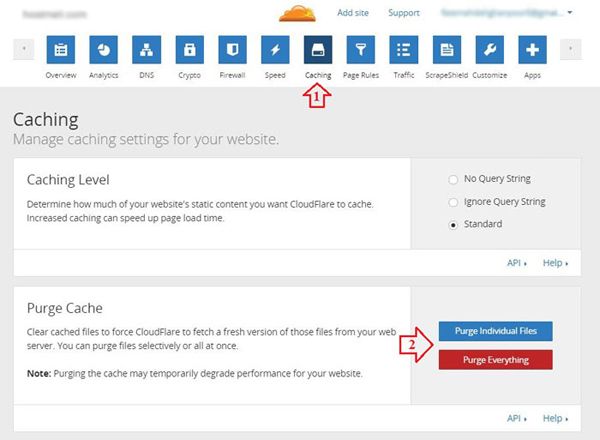Open the Firewall shield icon
This screenshot has width=600, height=440.
click(x=232, y=50)
